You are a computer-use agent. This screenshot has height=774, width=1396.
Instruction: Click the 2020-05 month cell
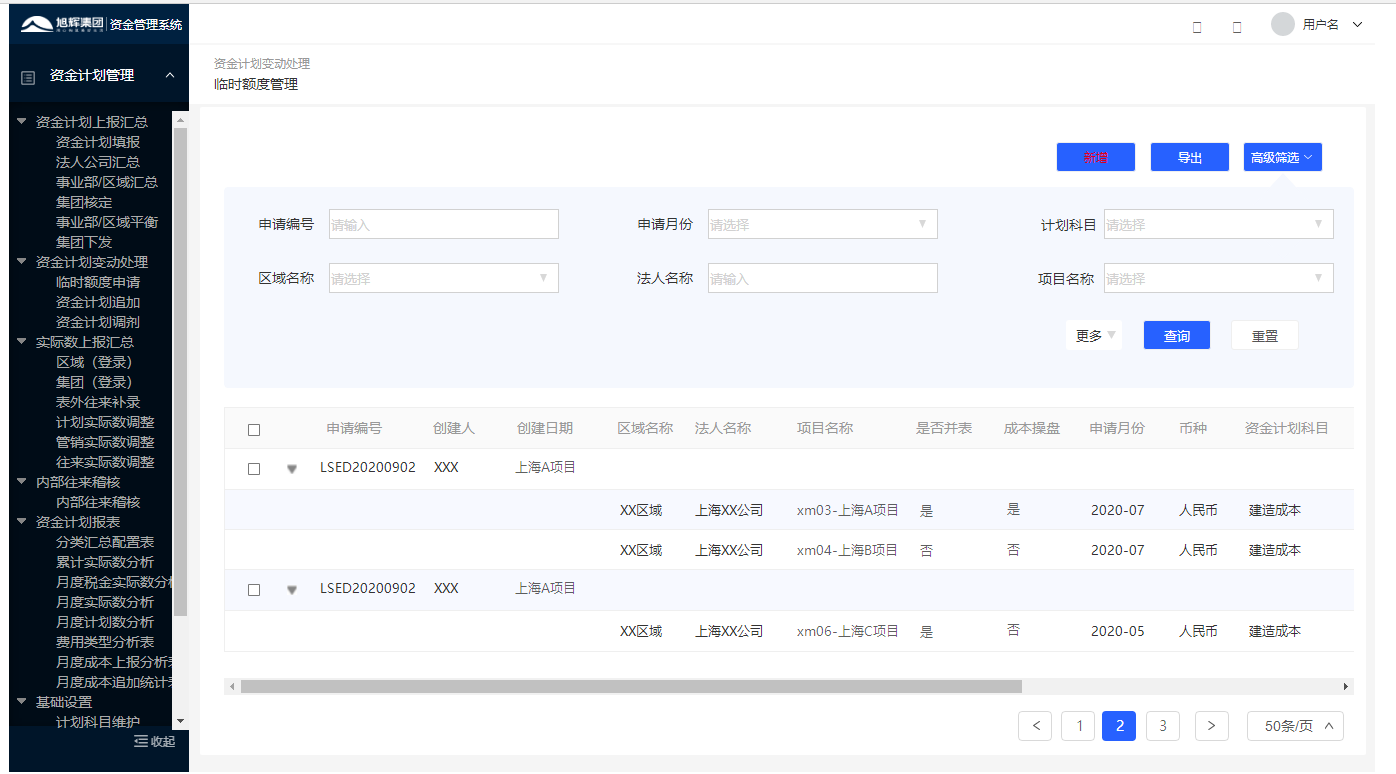[1117, 631]
